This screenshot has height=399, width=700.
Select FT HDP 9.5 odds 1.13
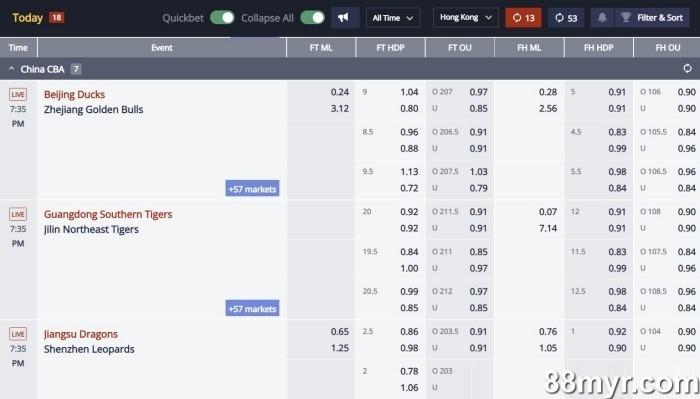(409, 172)
